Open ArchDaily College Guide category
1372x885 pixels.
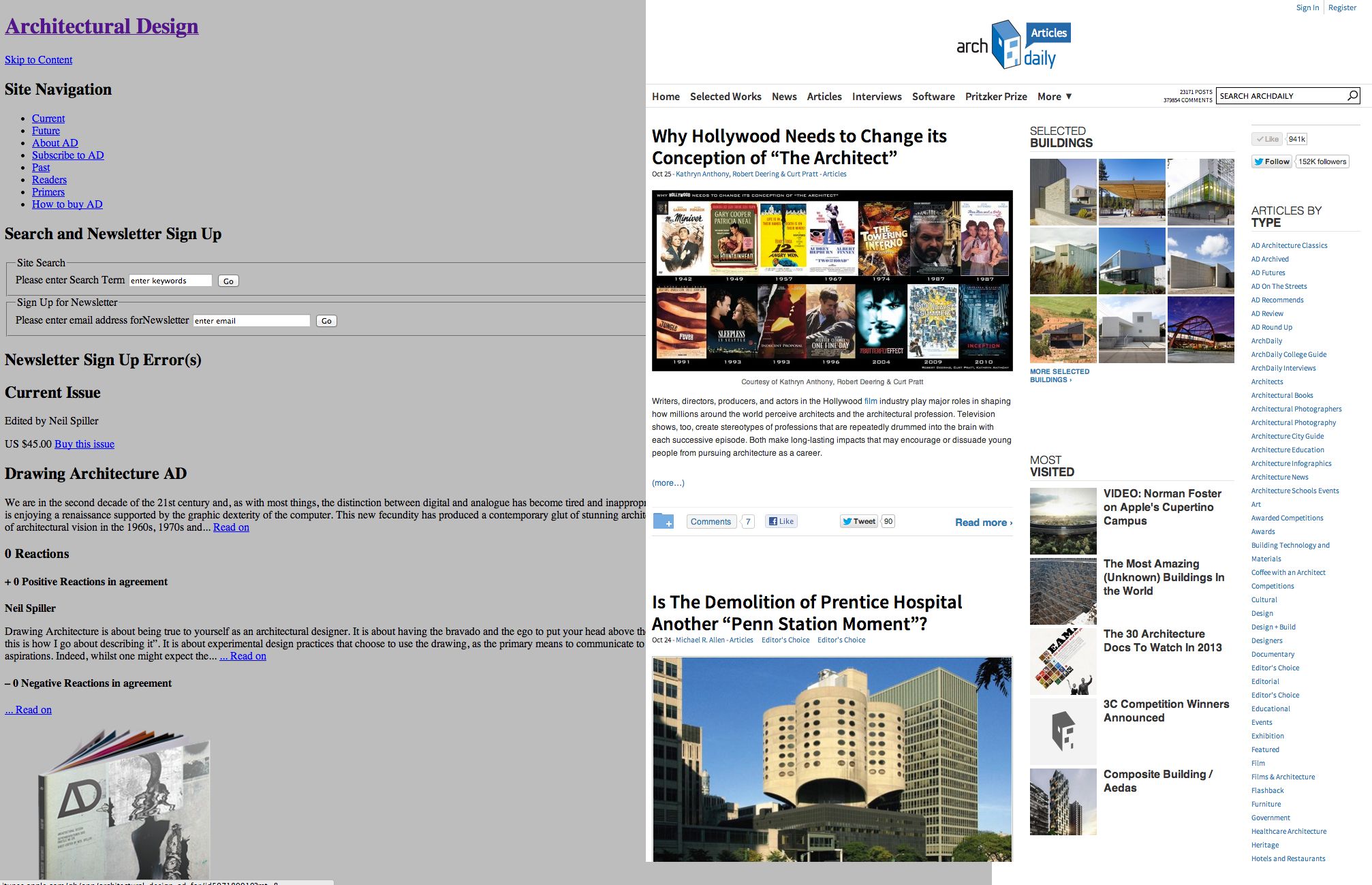tap(1289, 354)
